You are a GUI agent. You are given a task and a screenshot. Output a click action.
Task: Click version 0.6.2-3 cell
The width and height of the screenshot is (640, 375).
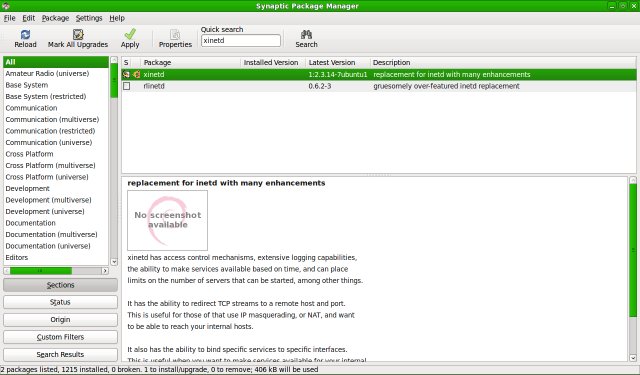320,86
